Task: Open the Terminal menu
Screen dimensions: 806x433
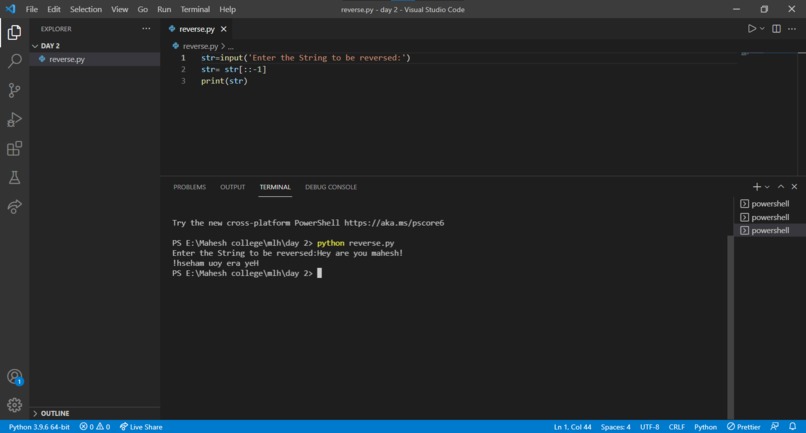Action: click(x=195, y=9)
